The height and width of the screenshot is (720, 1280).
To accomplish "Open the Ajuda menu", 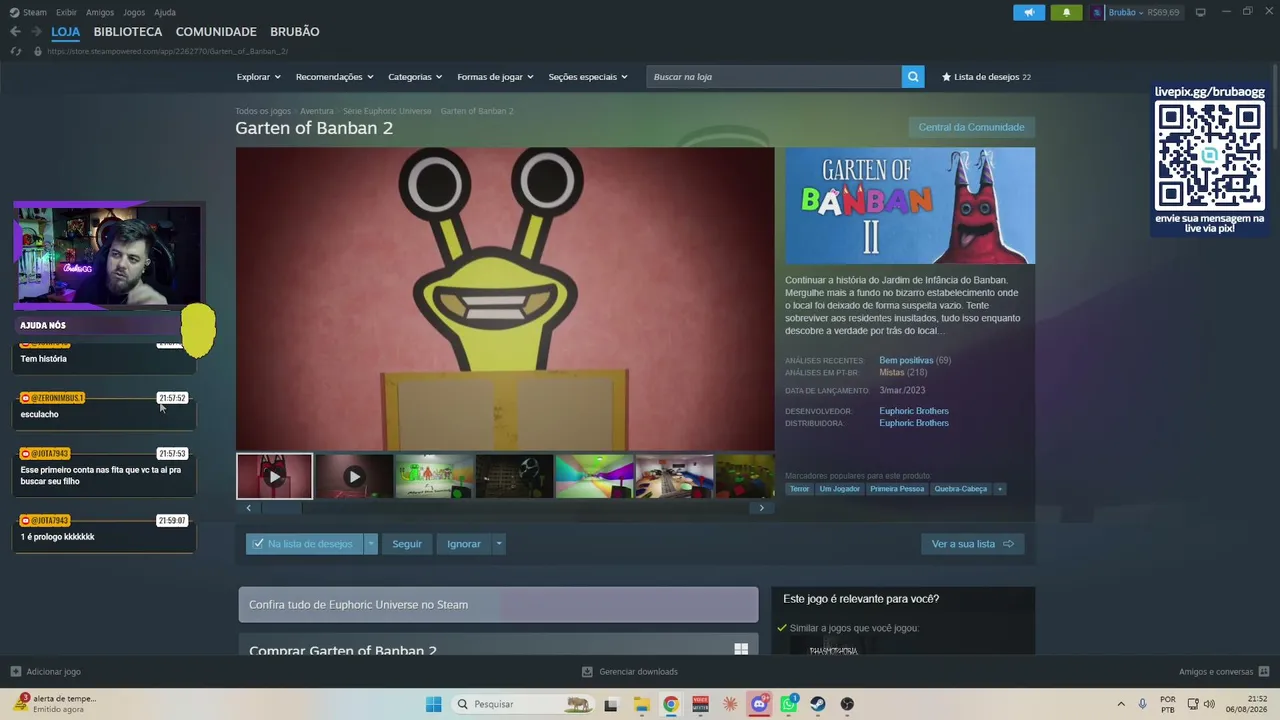I will [x=165, y=12].
